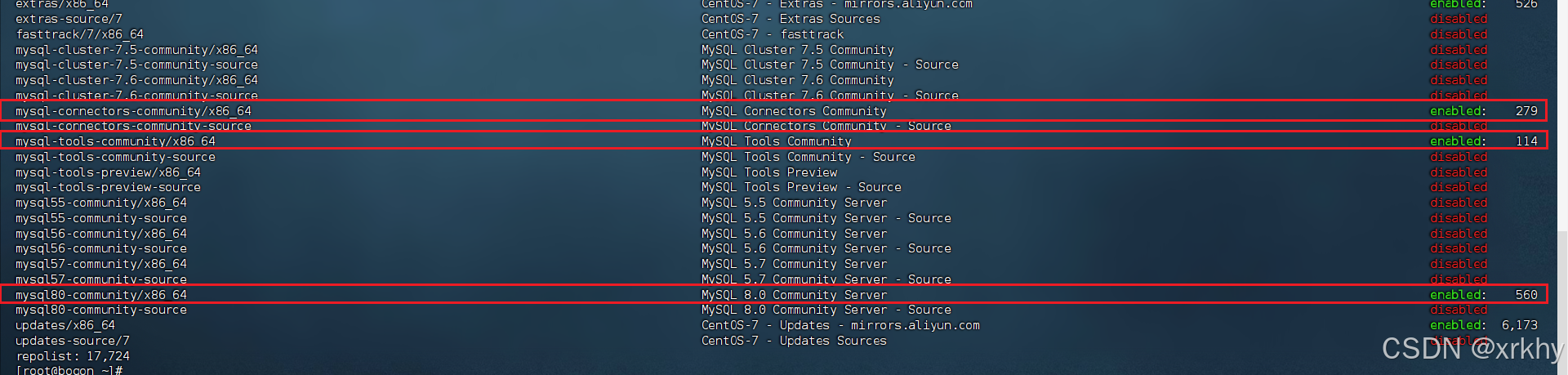1568x375 pixels.
Task: Select 'MySQL Tools Community - Source' name
Action: pyautogui.click(x=808, y=157)
